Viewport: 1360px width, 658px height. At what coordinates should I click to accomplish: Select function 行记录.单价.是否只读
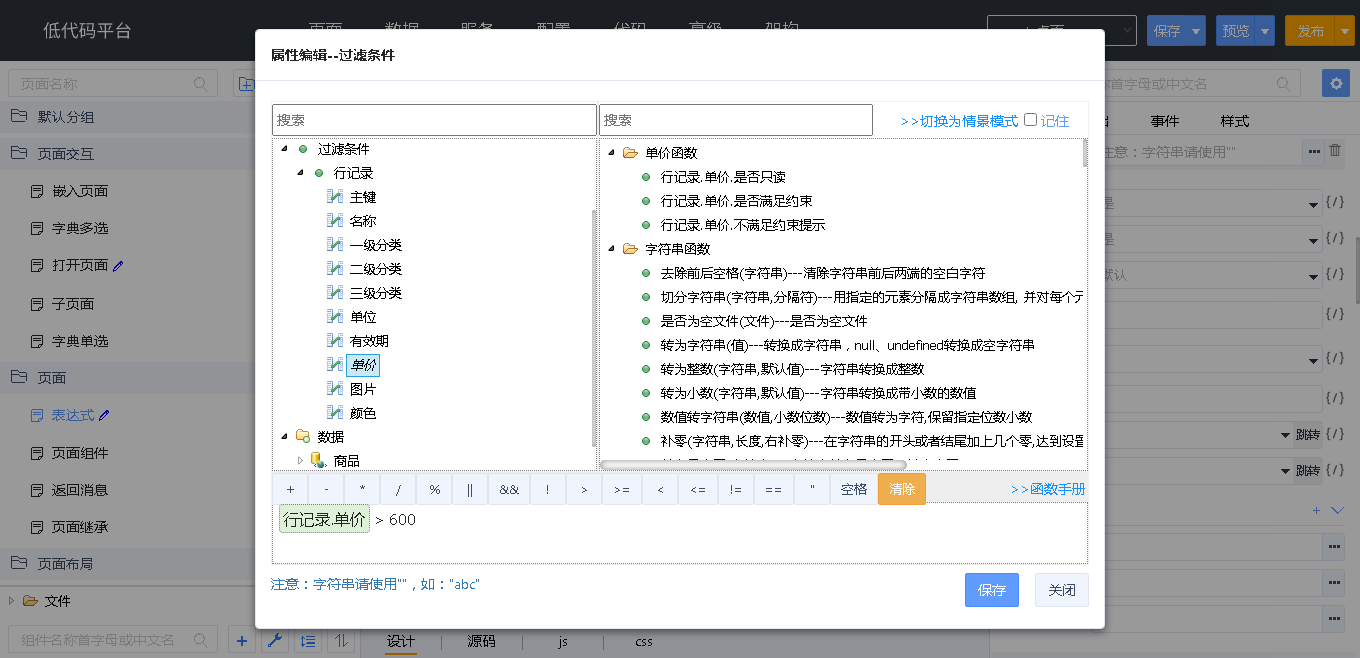pos(723,177)
